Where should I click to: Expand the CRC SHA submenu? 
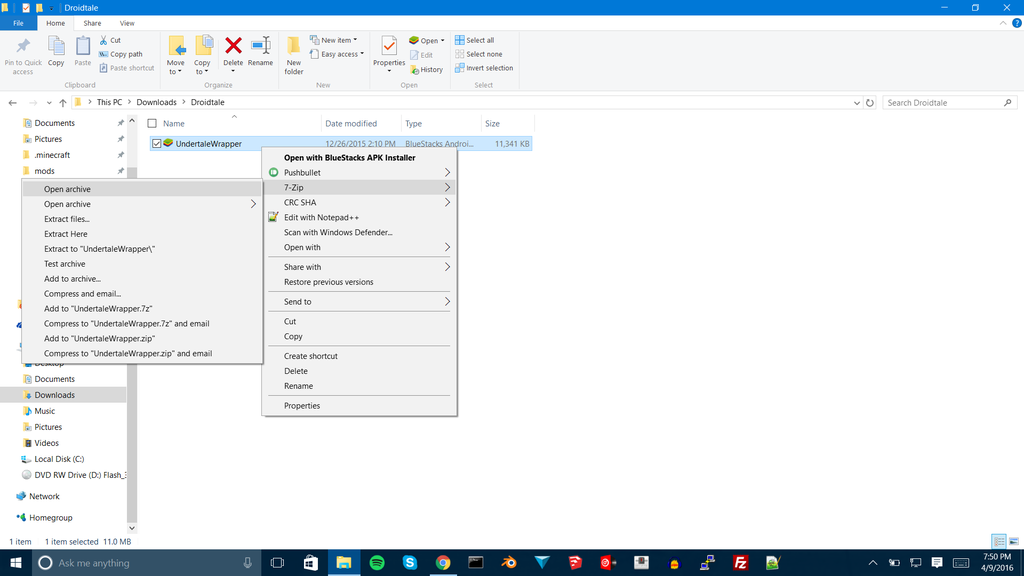(360, 202)
